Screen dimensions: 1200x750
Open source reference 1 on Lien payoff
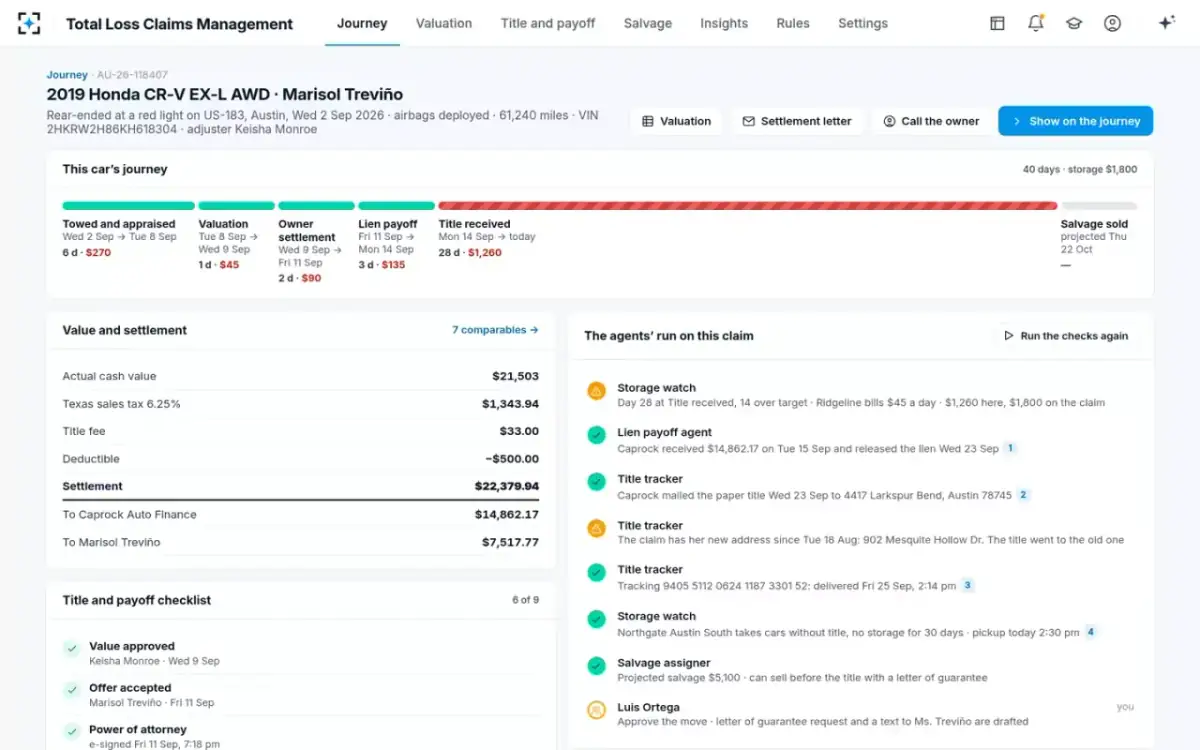pyautogui.click(x=1010, y=448)
